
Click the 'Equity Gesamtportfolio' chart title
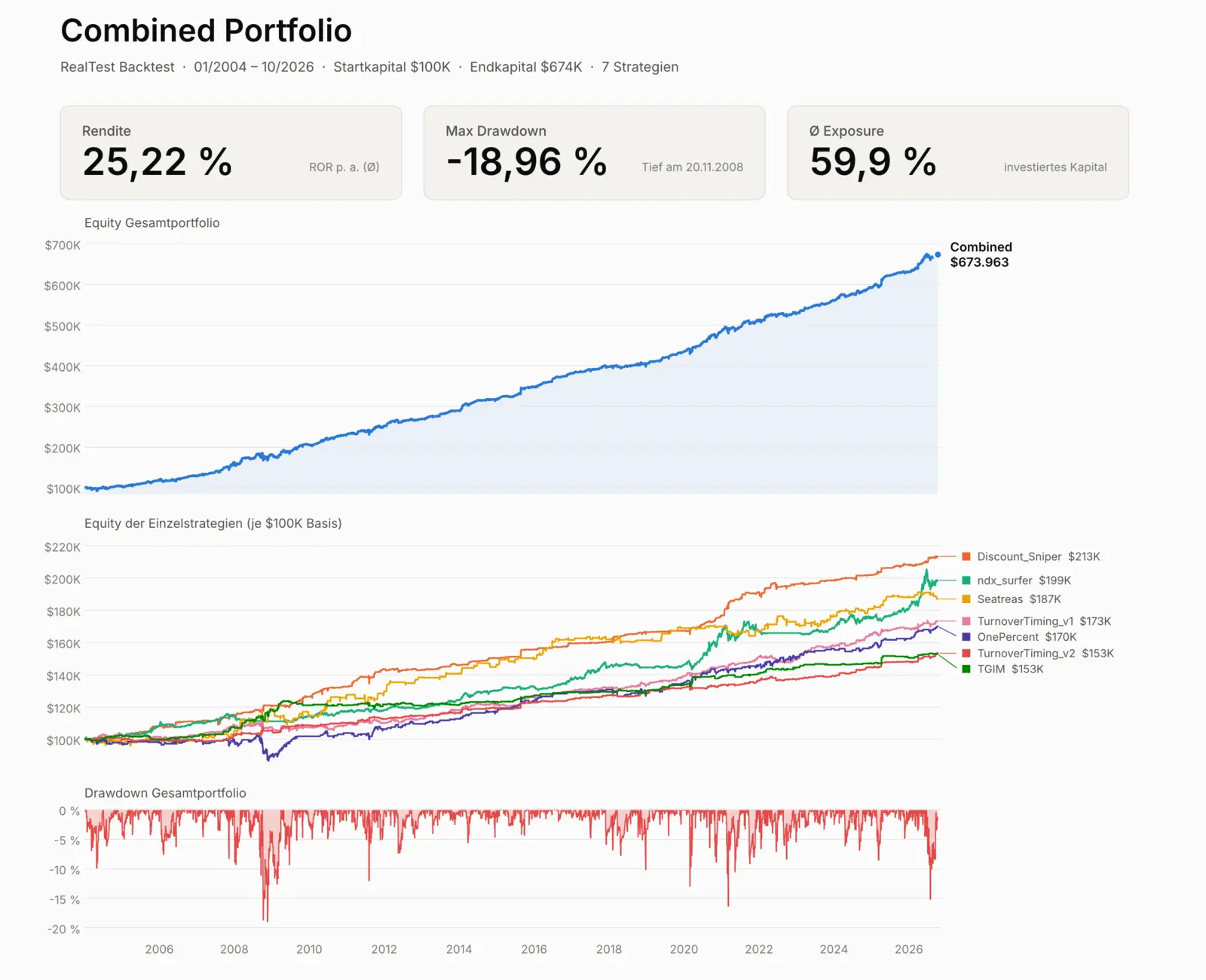coord(152,223)
